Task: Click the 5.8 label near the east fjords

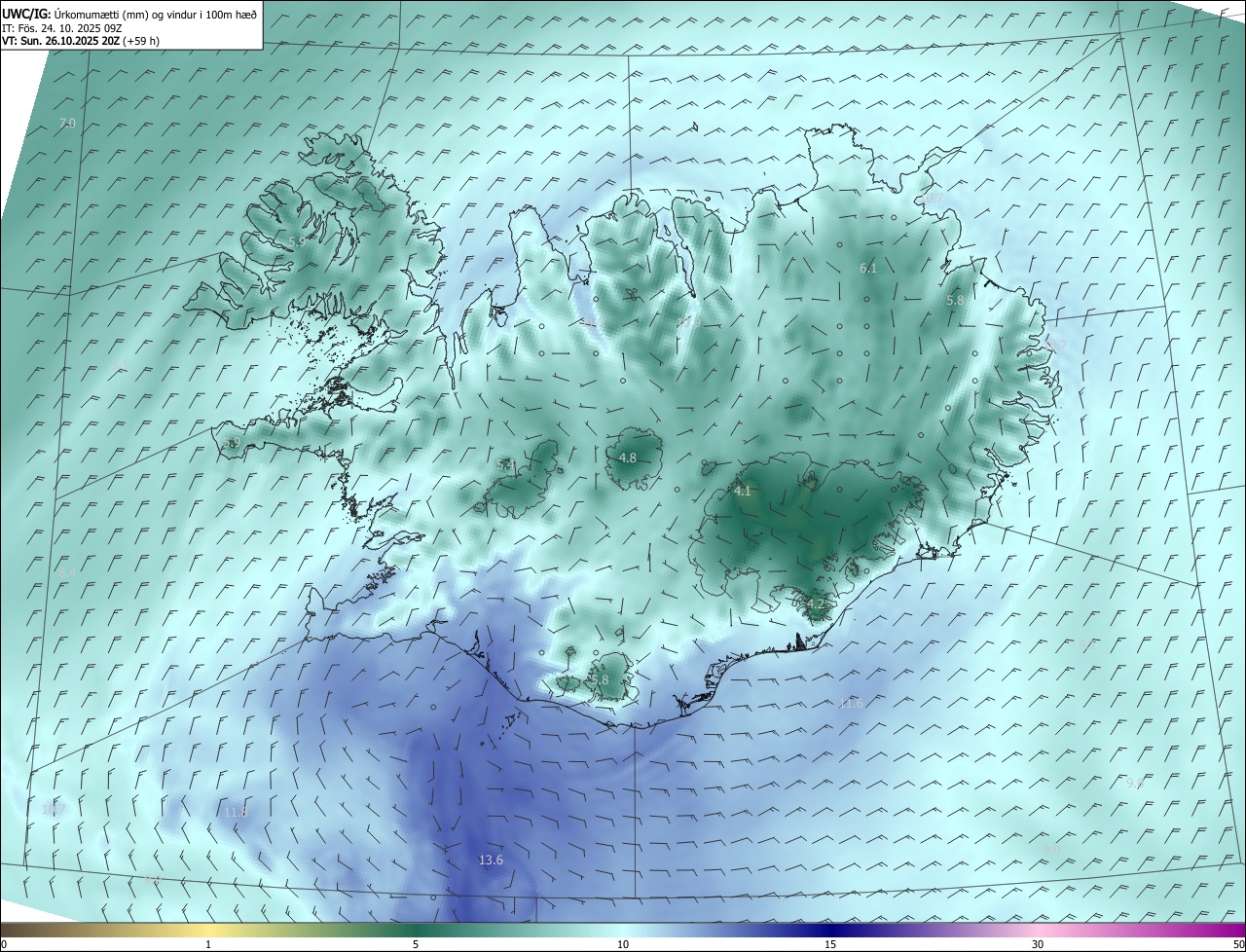Action: coord(955,301)
